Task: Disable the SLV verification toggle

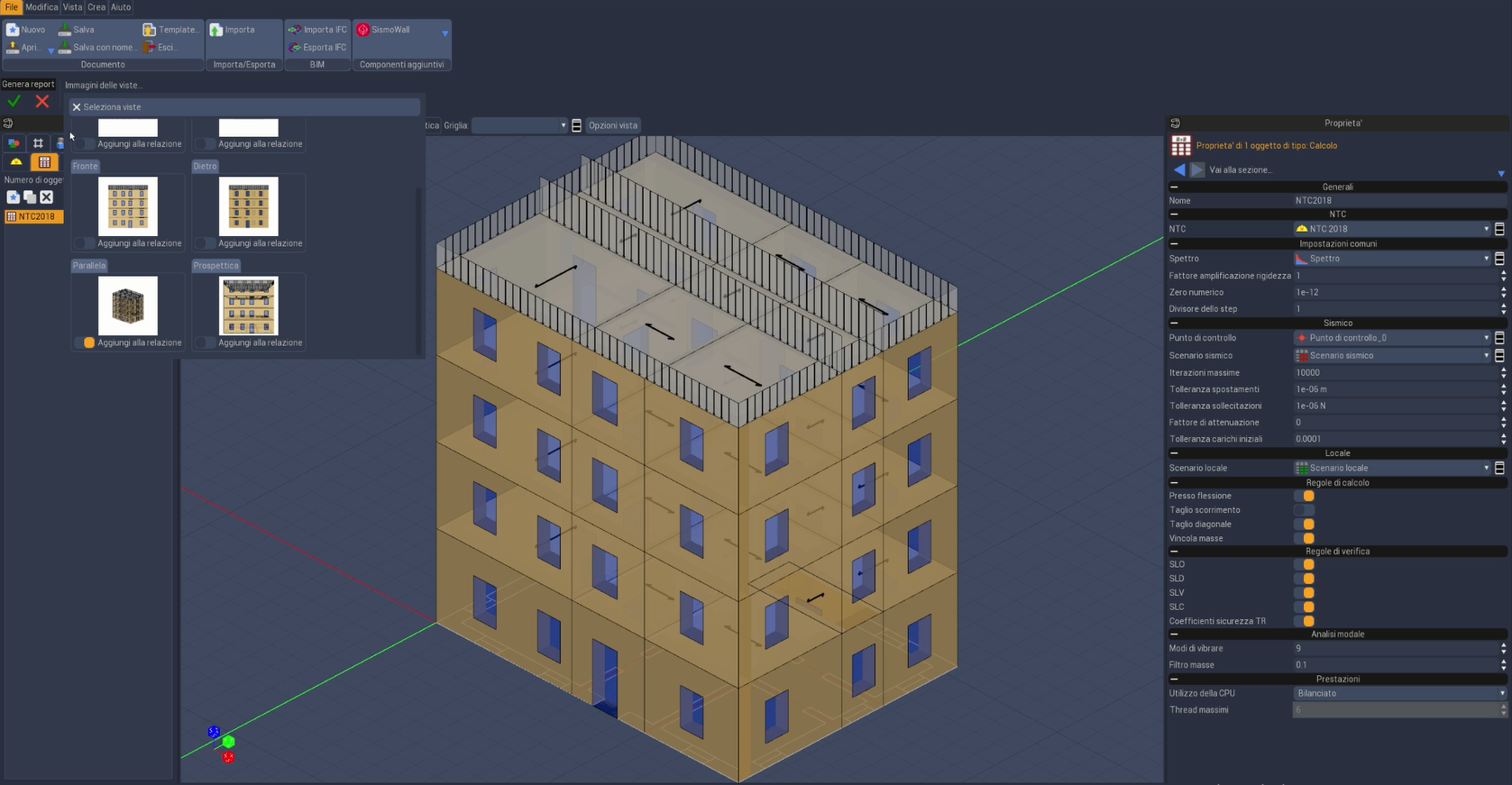Action: coord(1305,593)
